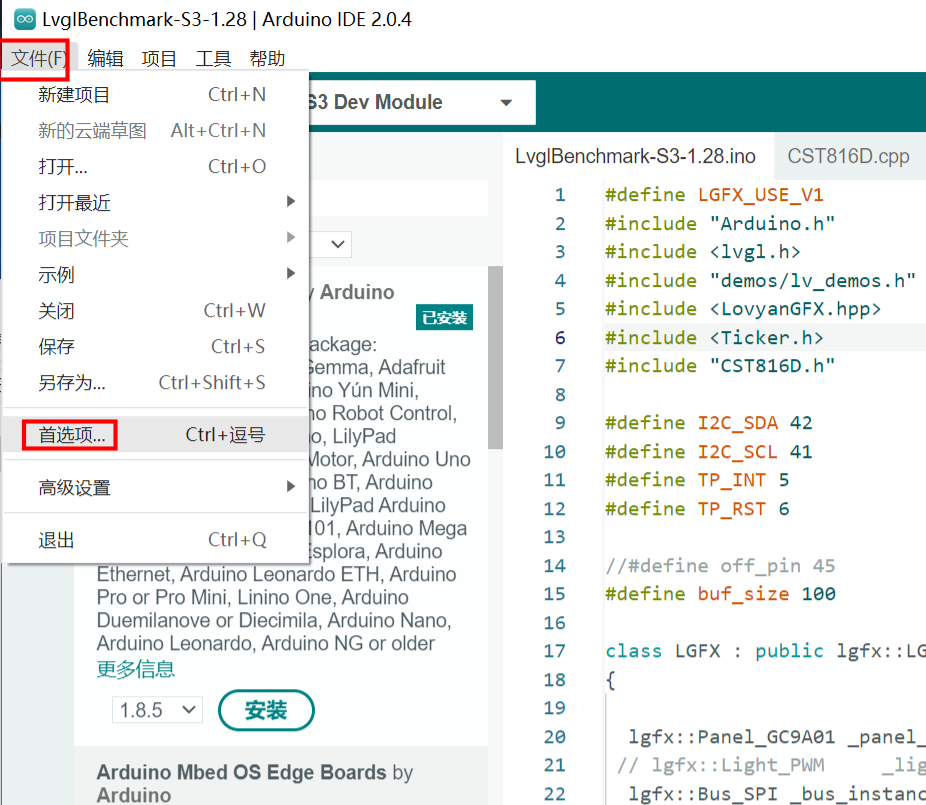Click the commented line '//#define off_pin 45'

(x=720, y=566)
